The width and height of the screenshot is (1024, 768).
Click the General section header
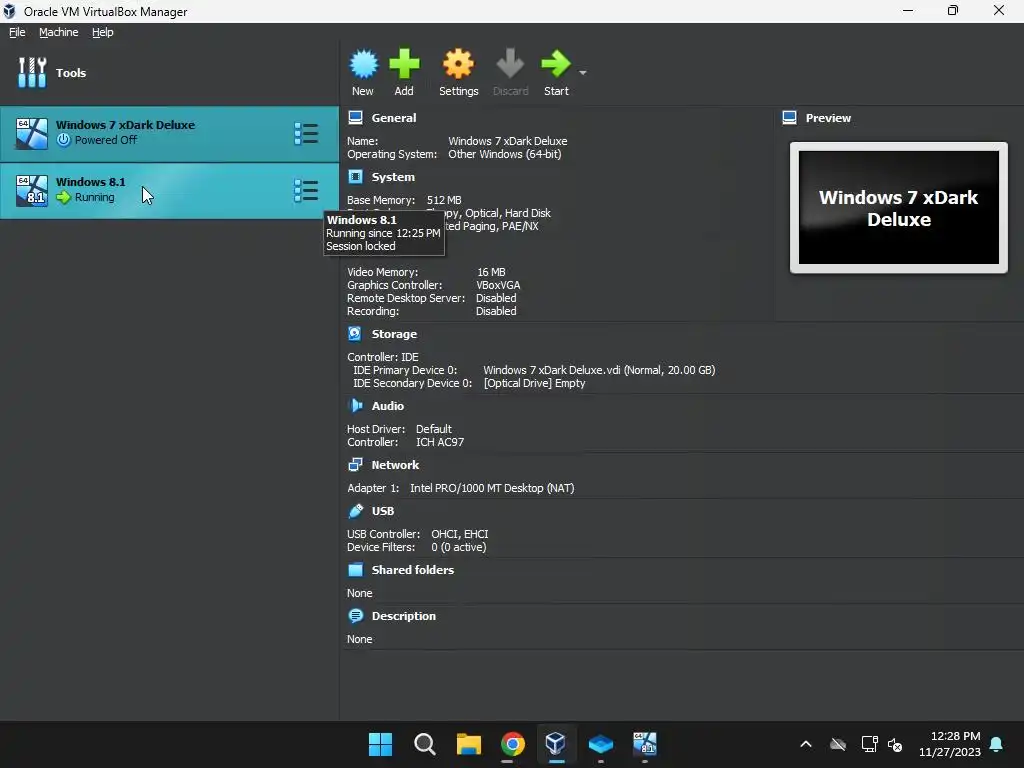[394, 118]
